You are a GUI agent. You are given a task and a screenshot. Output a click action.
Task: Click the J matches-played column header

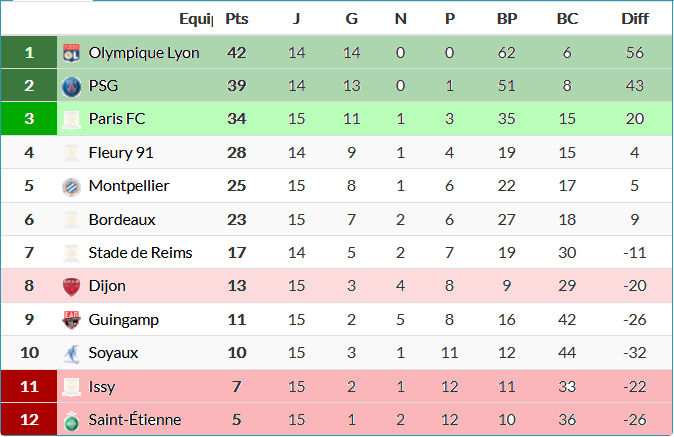[x=296, y=18]
